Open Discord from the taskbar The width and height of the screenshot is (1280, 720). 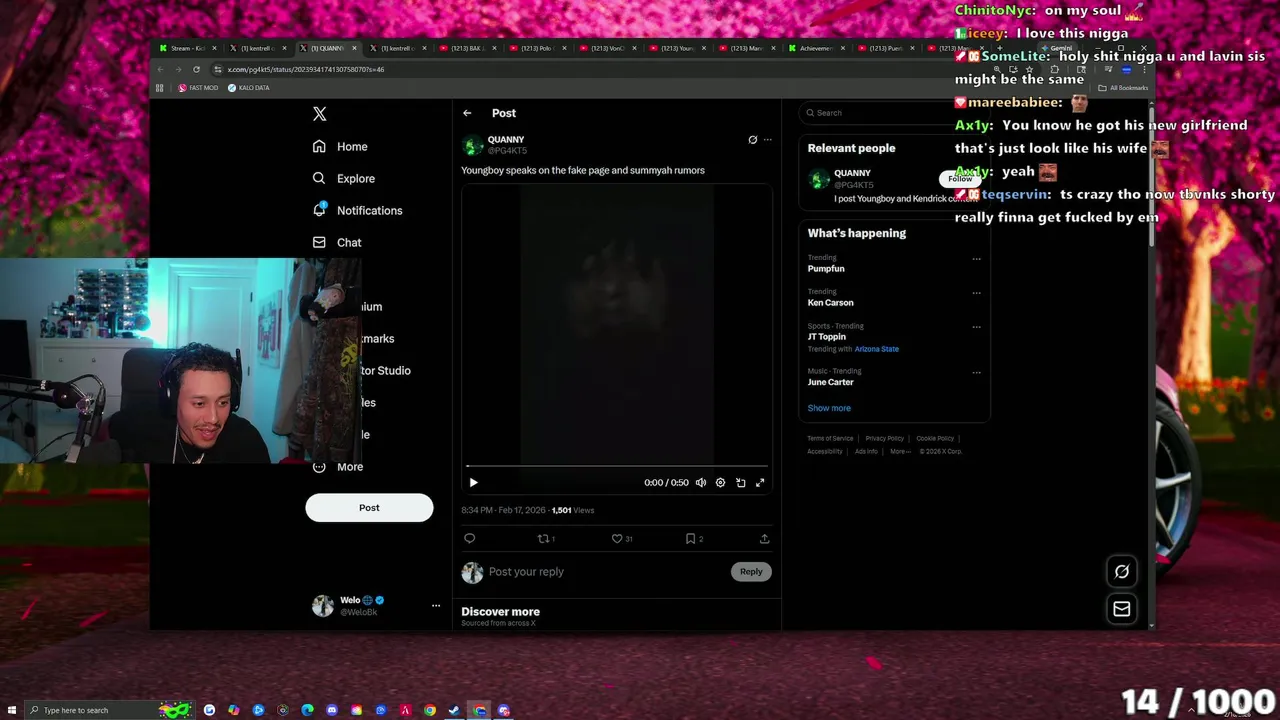[x=332, y=710]
